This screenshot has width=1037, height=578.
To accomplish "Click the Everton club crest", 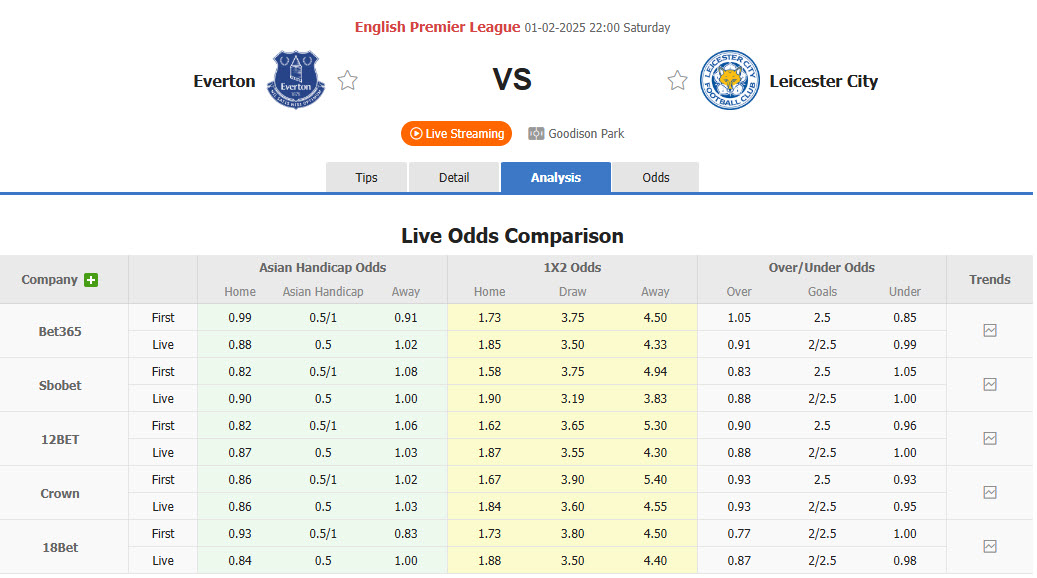I will (x=295, y=80).
